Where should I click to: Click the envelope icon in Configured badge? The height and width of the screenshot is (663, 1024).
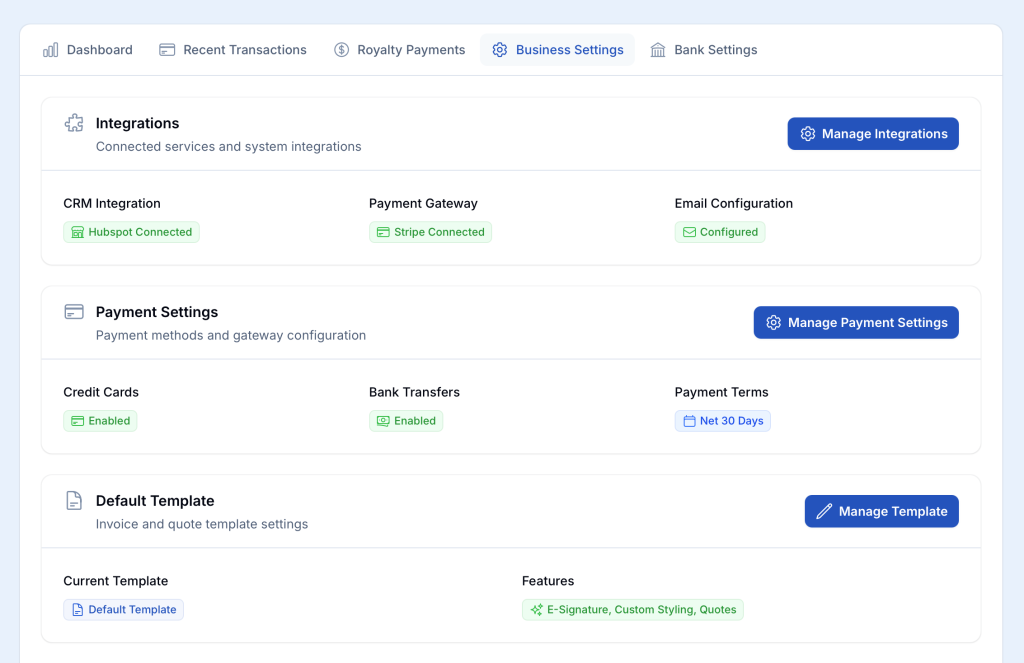click(x=689, y=232)
